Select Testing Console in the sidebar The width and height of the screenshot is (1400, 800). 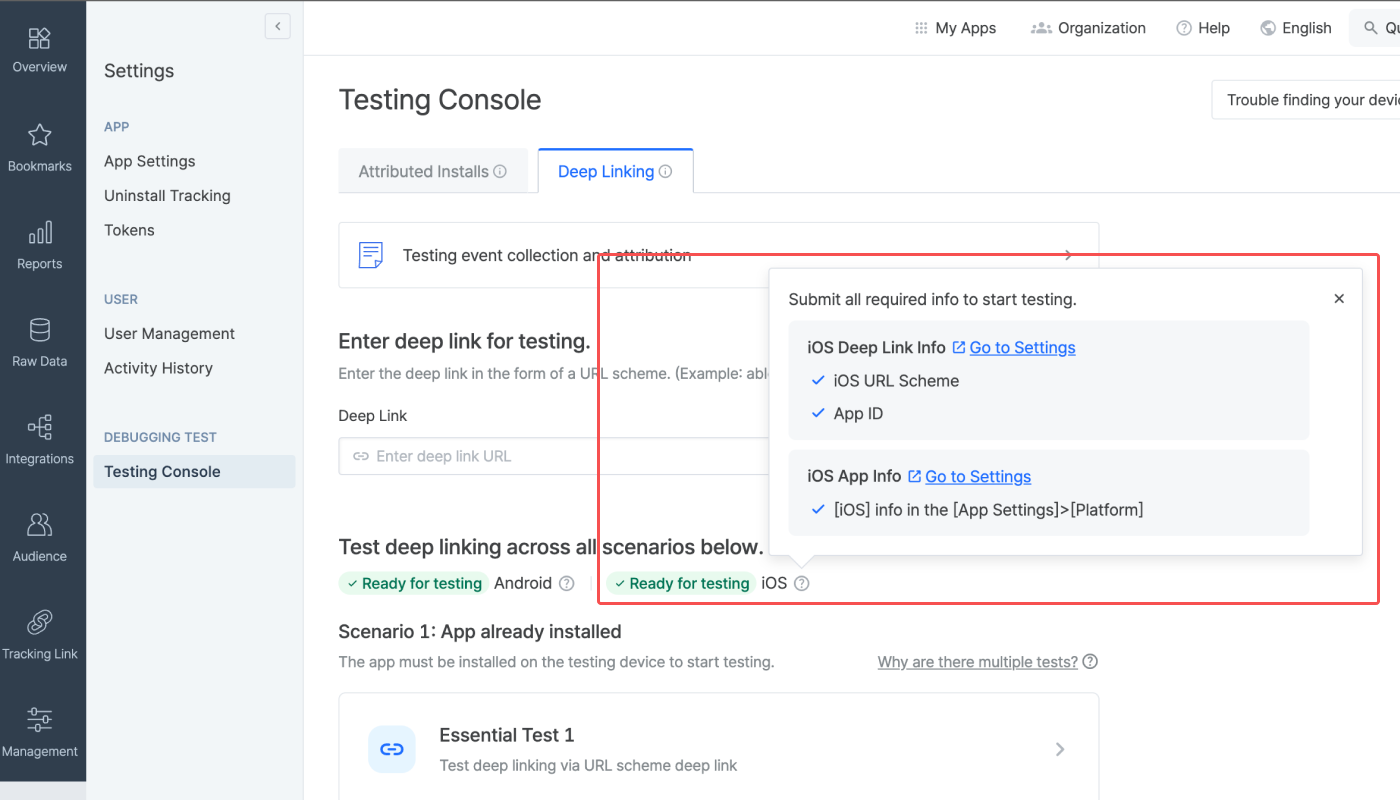click(194, 472)
